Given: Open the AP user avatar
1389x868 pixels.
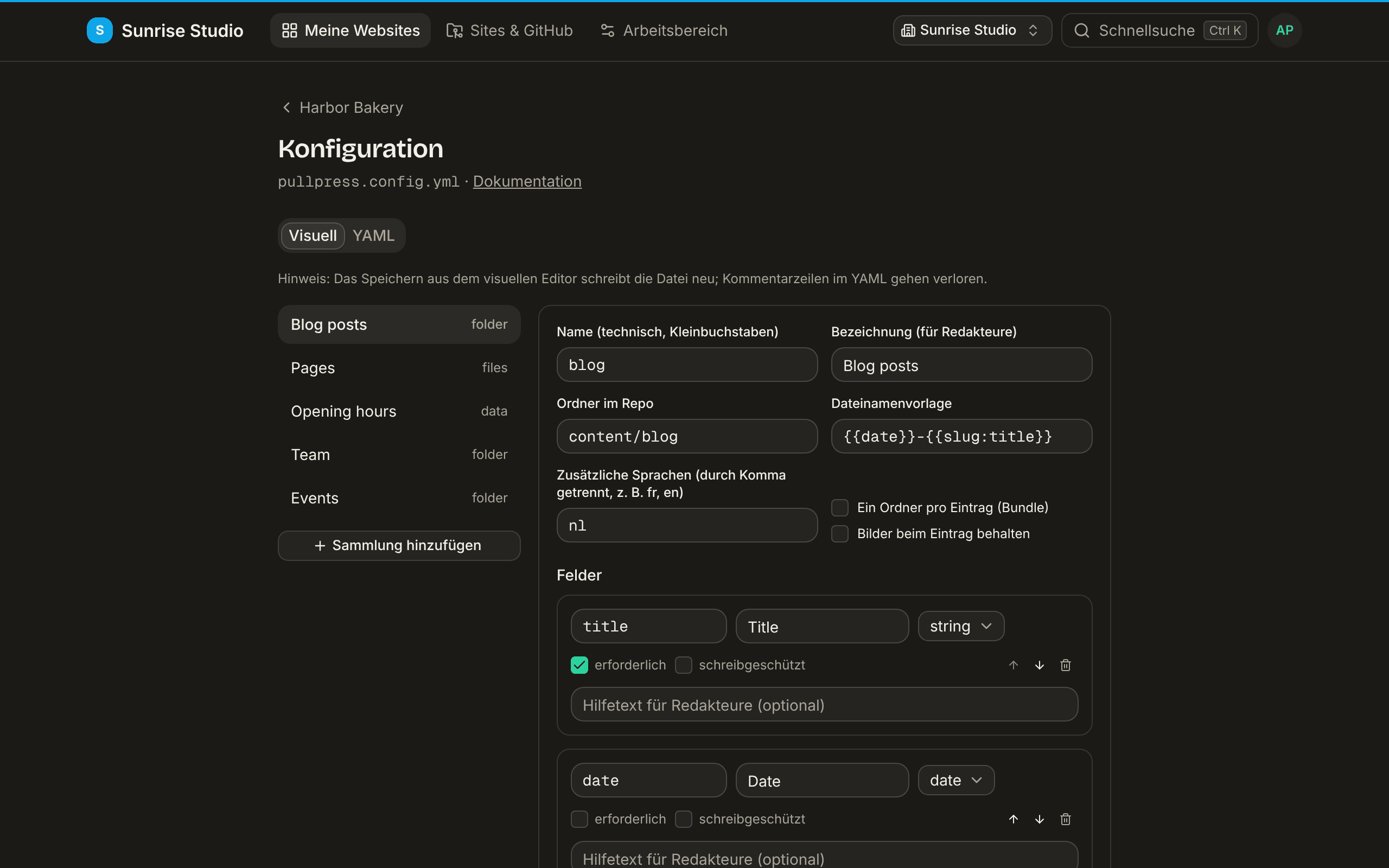Looking at the screenshot, I should [1284, 30].
